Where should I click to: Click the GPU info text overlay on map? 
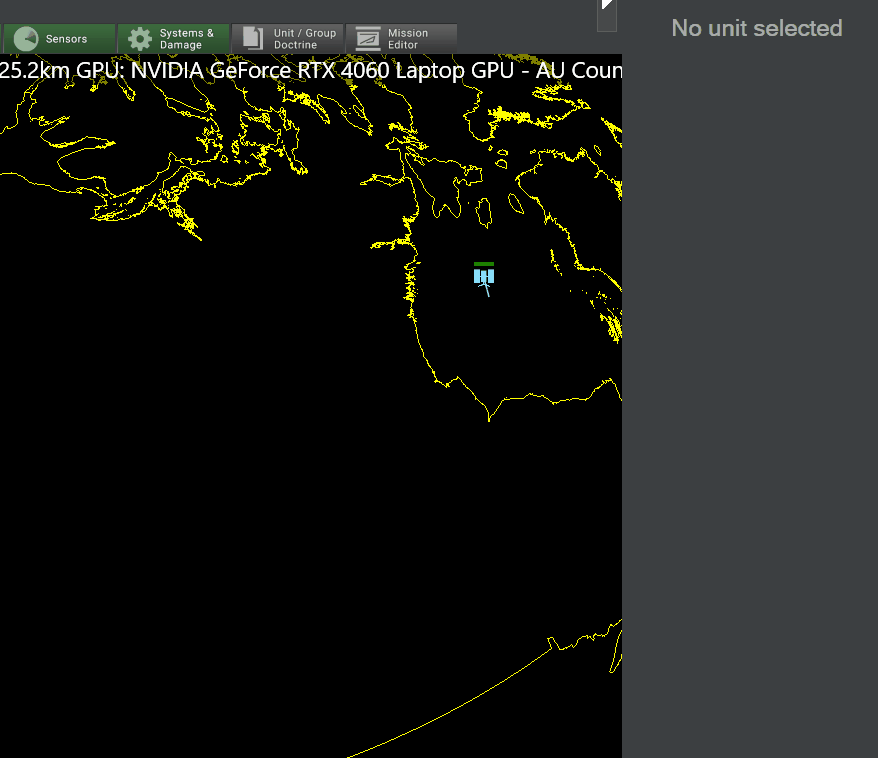(311, 71)
